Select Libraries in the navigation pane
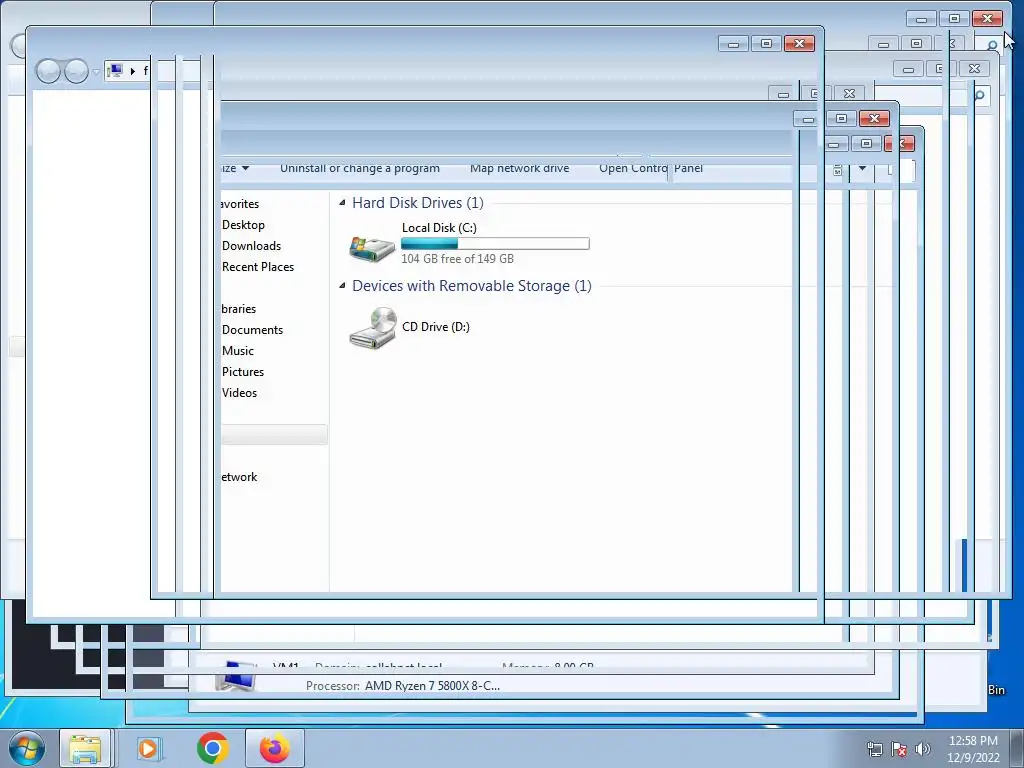This screenshot has height=768, width=1024. point(239,309)
